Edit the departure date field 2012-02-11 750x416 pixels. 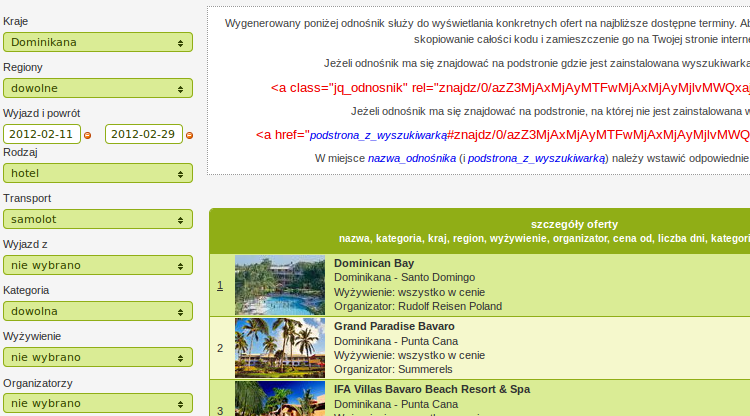[x=42, y=134]
